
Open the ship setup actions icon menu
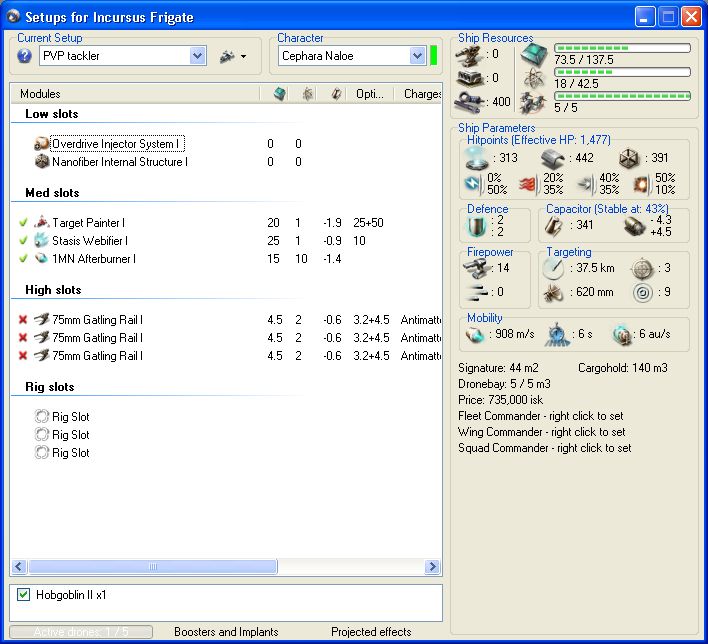(x=233, y=56)
